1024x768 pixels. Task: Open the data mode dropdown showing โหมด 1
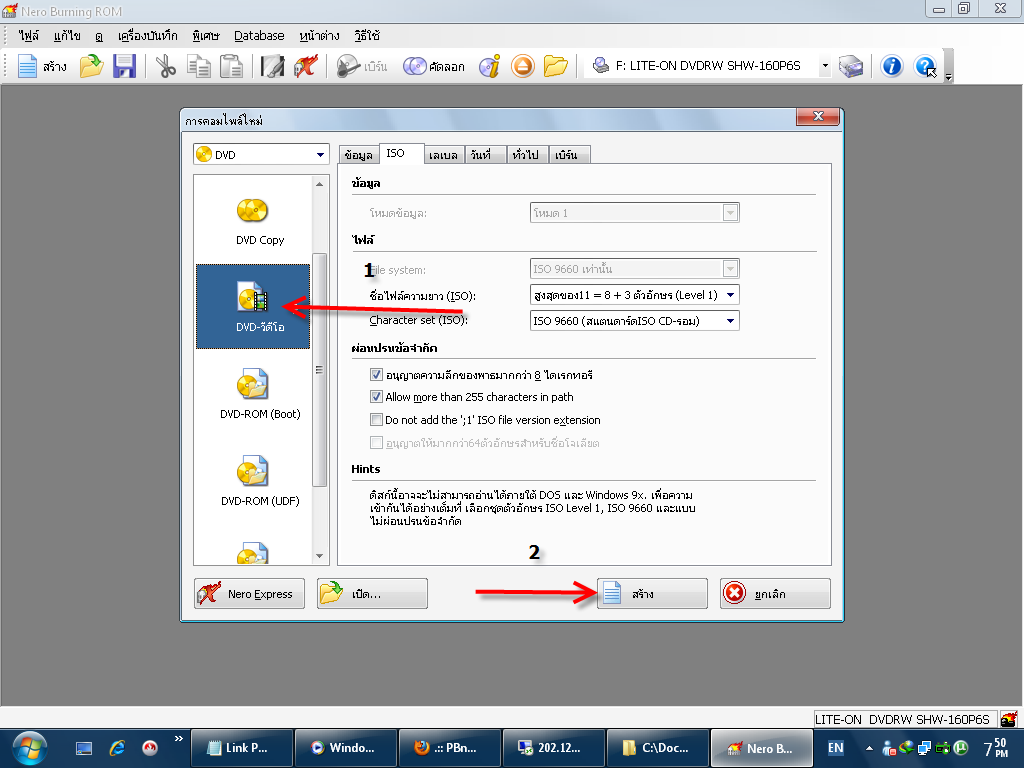tap(634, 213)
